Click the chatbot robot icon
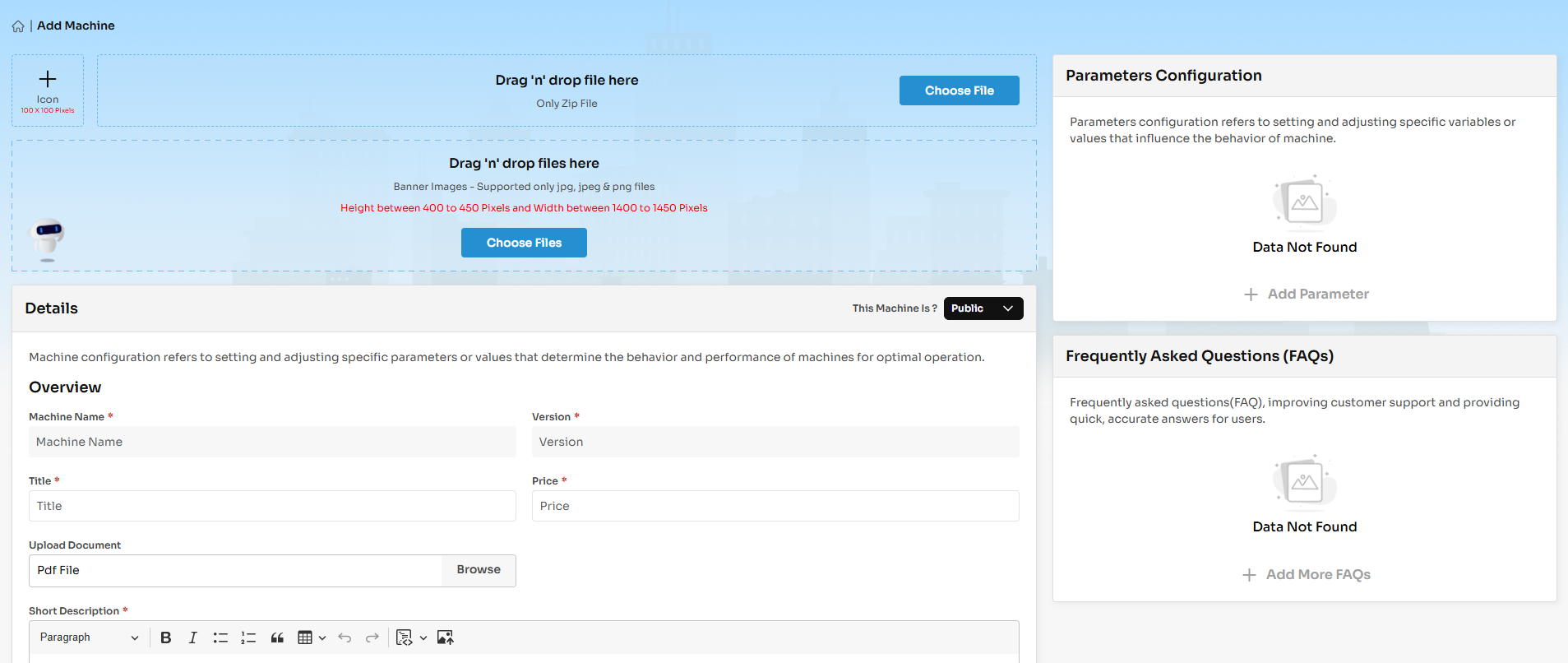The width and height of the screenshot is (1568, 663). [x=48, y=239]
